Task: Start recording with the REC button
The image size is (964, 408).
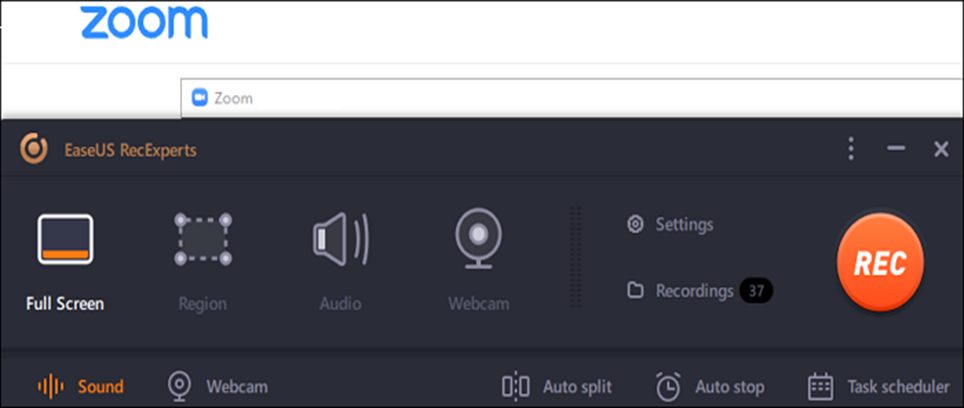Action: [x=880, y=263]
